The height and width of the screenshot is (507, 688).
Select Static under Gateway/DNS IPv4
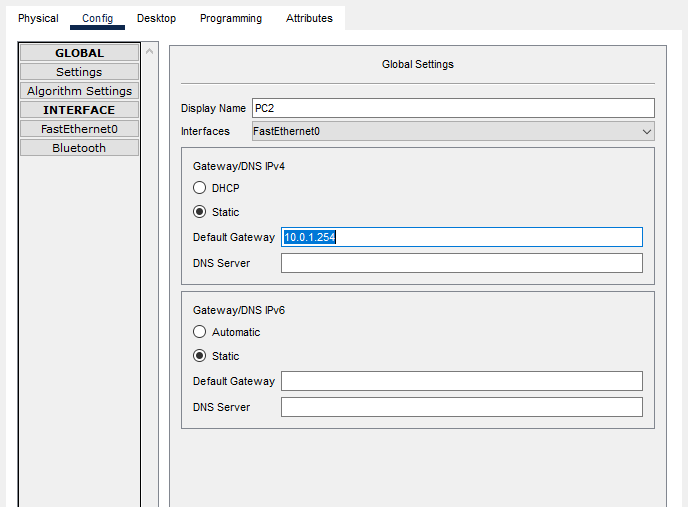pyautogui.click(x=199, y=212)
